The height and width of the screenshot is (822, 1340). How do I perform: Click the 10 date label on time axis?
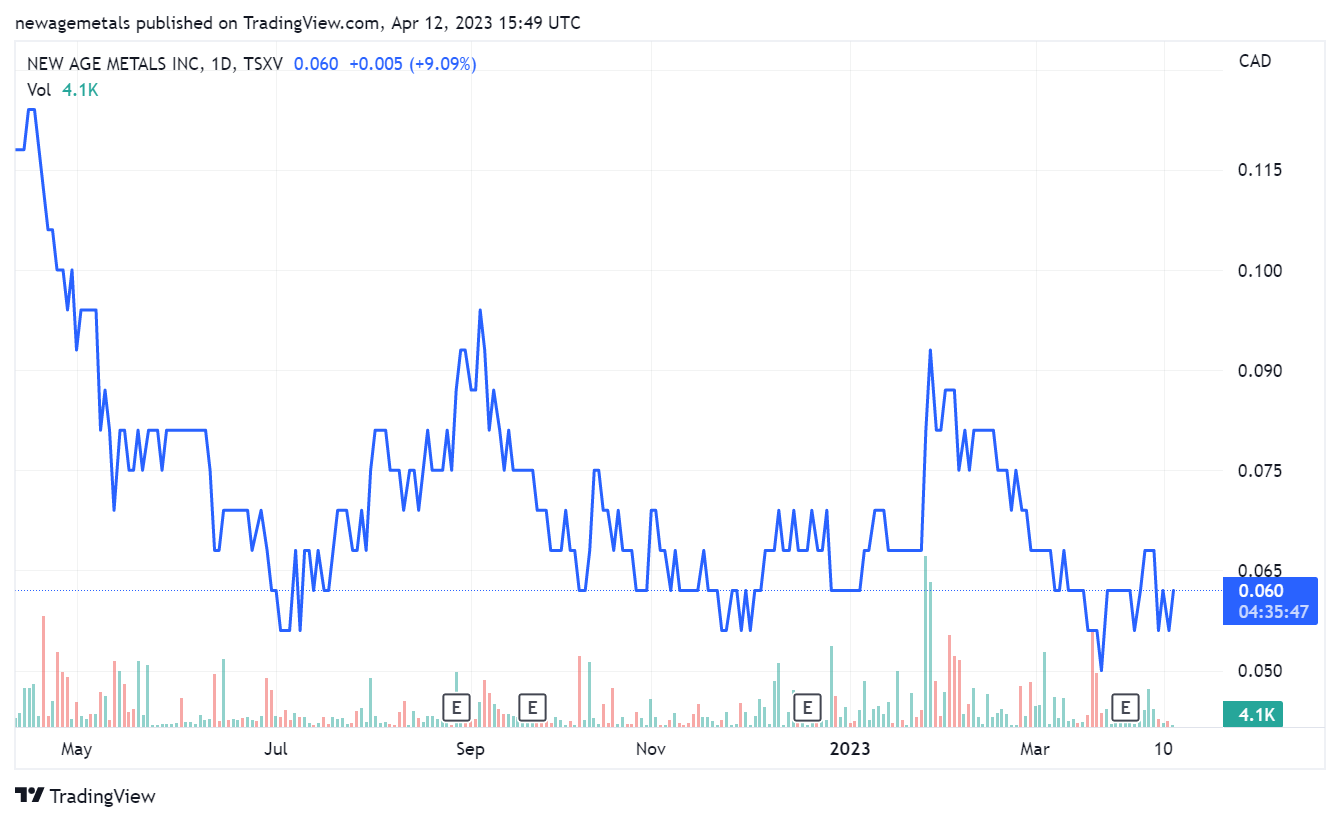[1163, 748]
